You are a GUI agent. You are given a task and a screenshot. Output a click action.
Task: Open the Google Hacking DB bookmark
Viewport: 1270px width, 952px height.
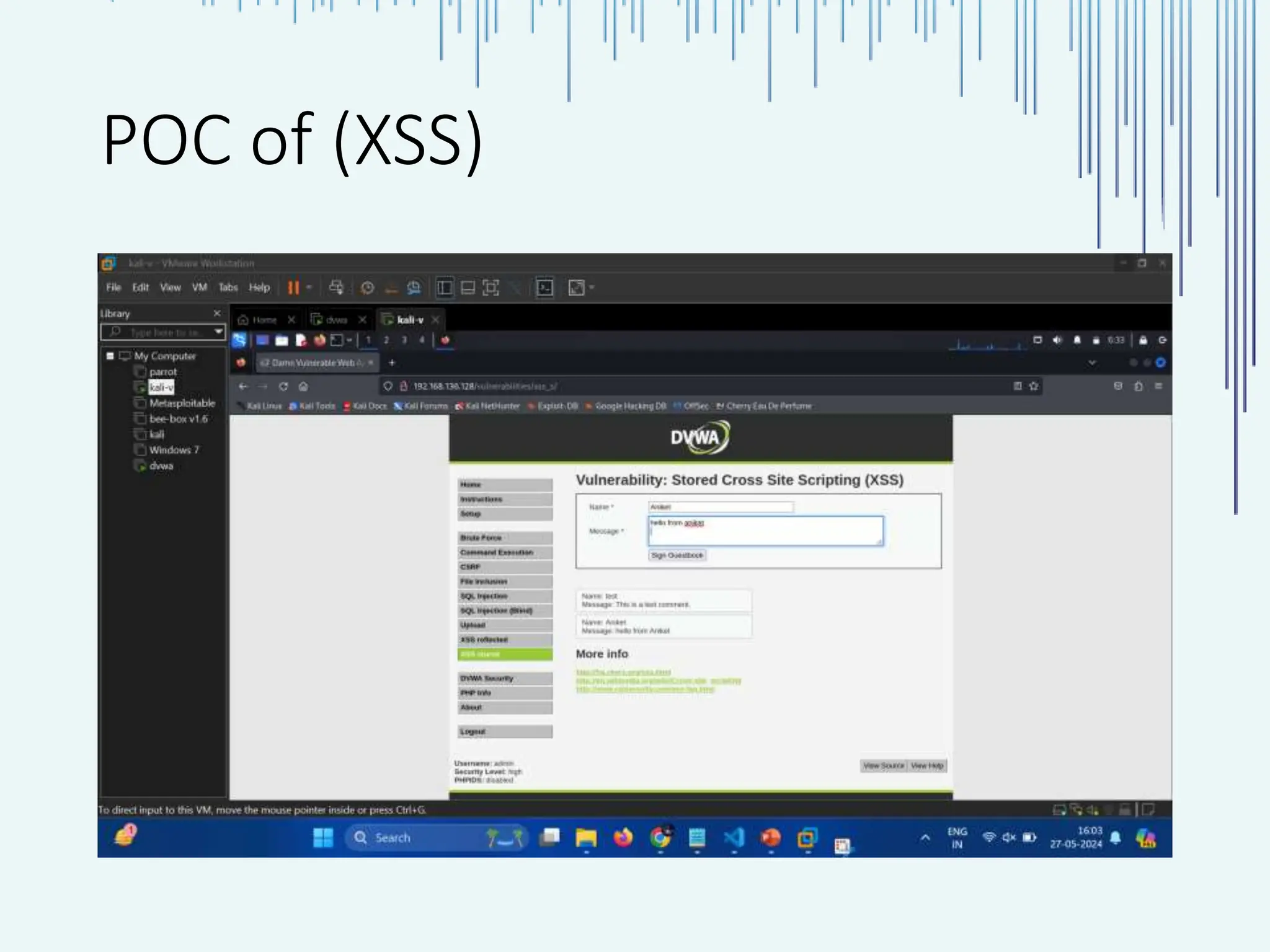(x=626, y=406)
